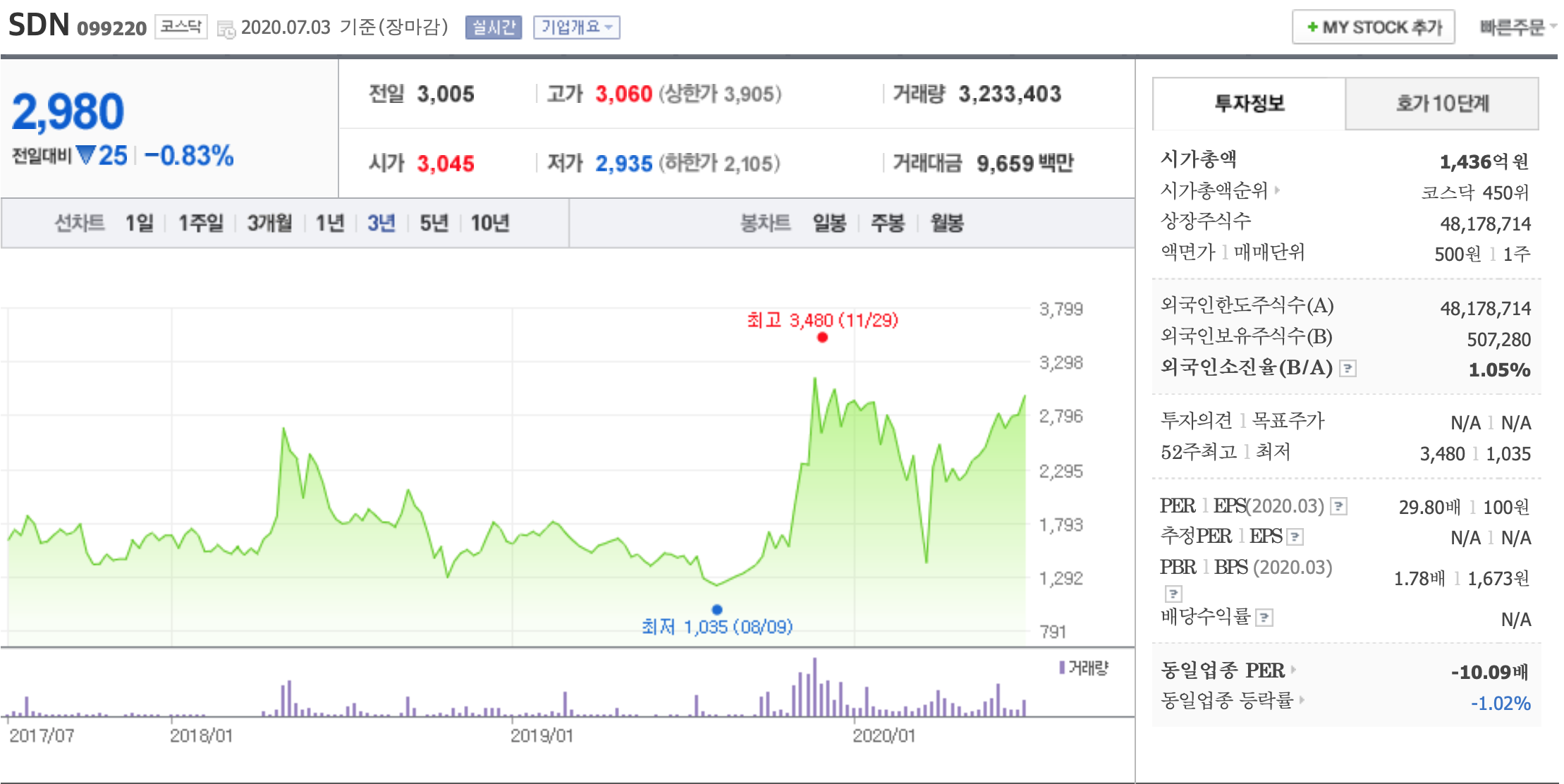Show the 주봉 candle chart
The height and width of the screenshot is (784, 1564).
coord(887,223)
